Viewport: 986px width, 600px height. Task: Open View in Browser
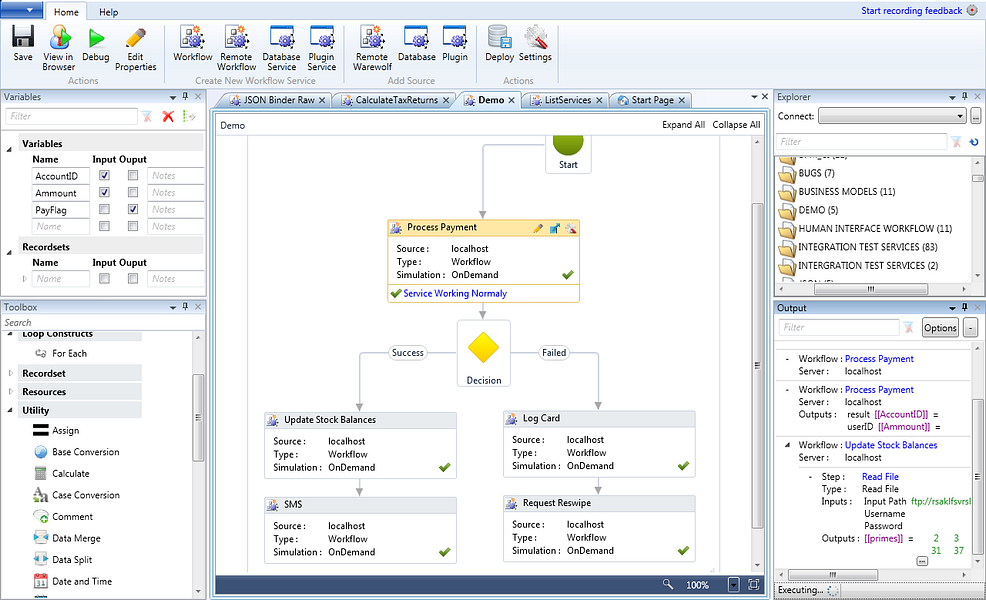59,39
